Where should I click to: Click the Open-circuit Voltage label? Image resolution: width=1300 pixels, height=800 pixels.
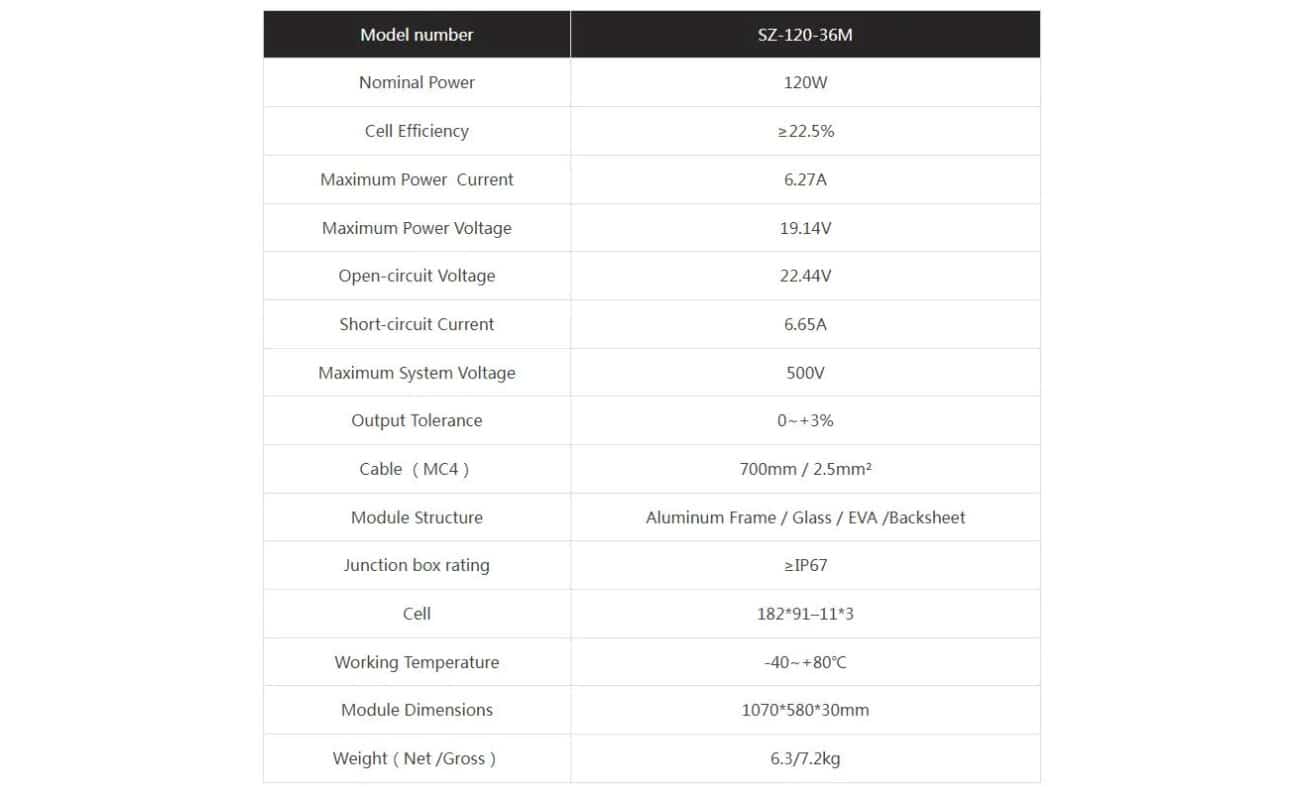417,276
